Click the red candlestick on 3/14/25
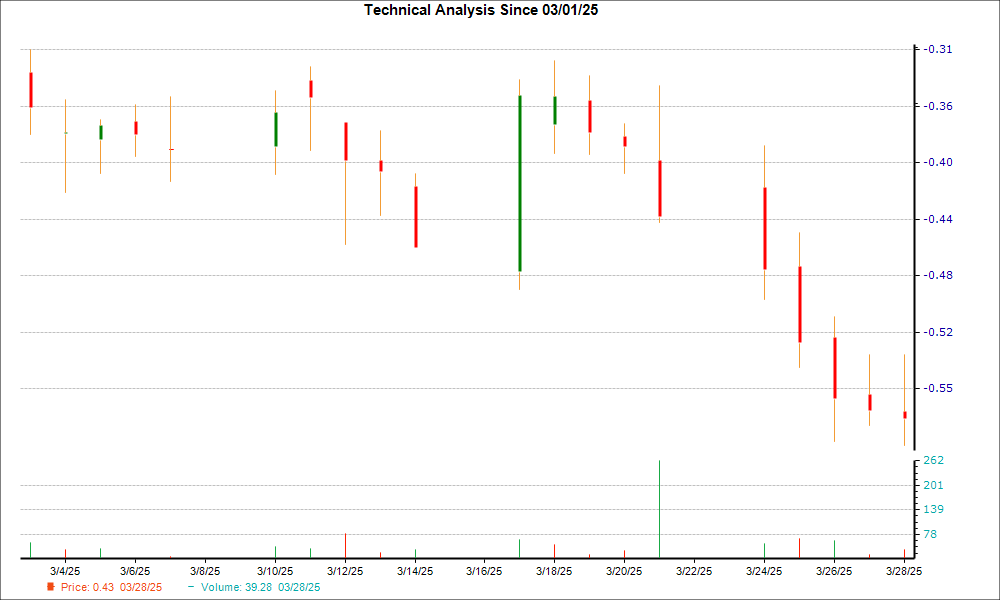This screenshot has height=600, width=1000. tap(416, 215)
